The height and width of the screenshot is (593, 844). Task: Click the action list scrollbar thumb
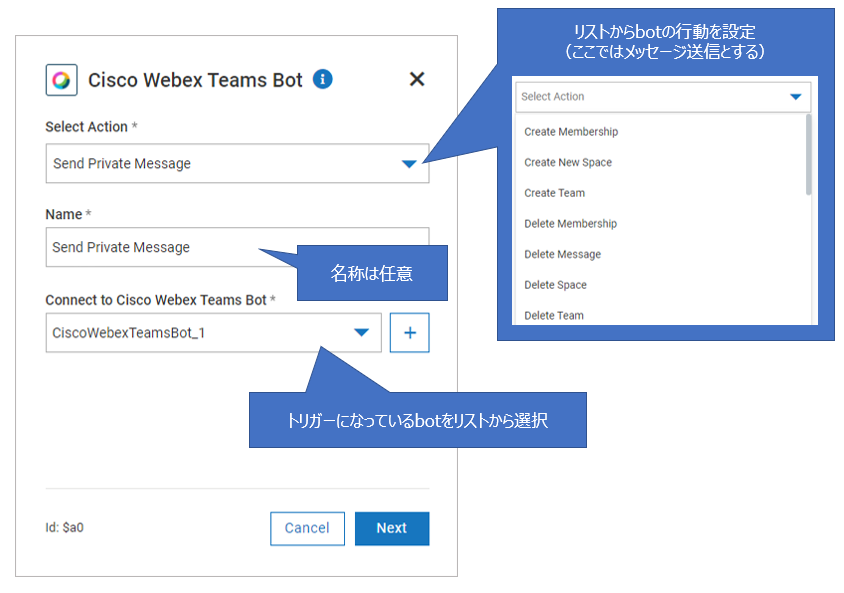808,155
